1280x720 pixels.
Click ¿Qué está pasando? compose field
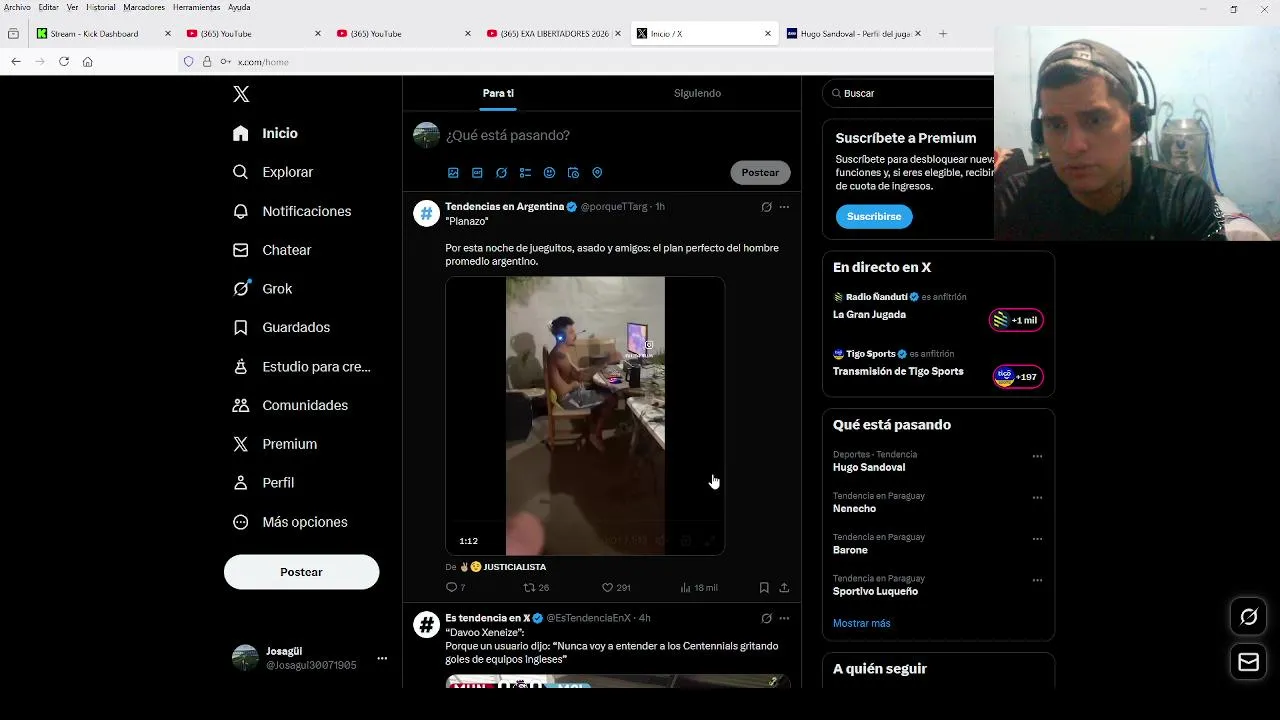[508, 135]
